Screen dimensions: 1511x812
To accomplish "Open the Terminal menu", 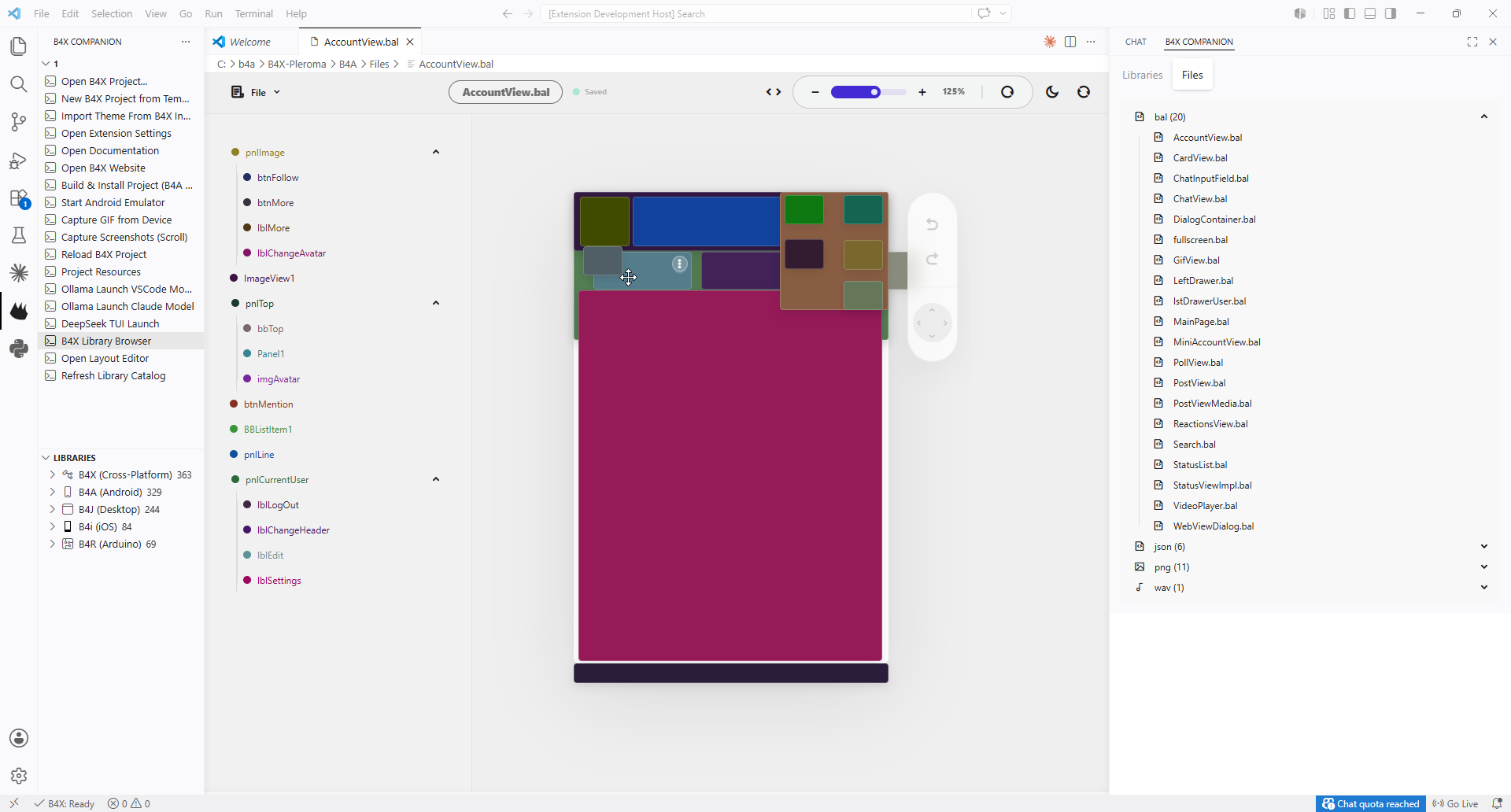I will coord(253,13).
